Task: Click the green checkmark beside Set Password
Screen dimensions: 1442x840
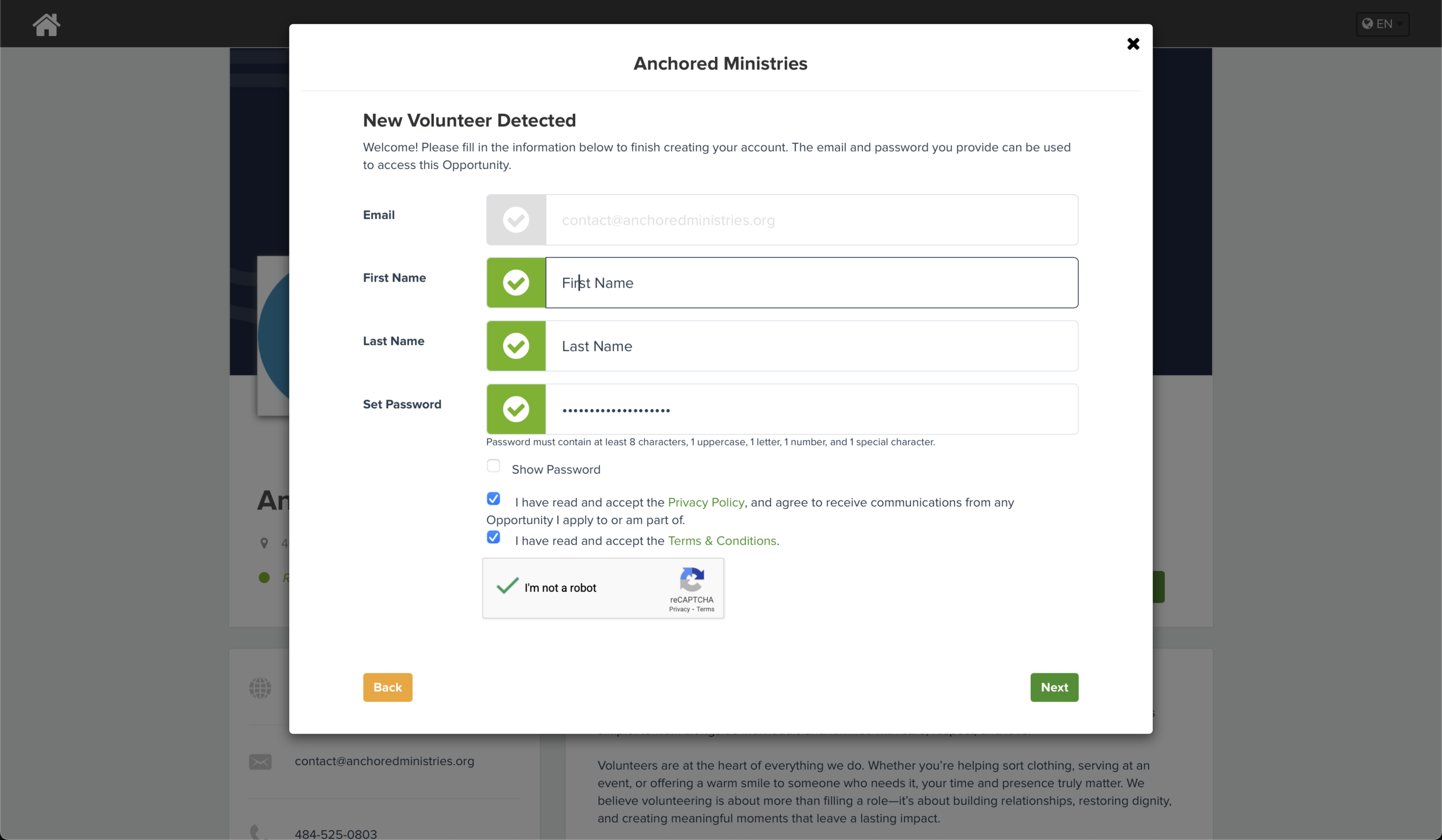Action: tap(515, 409)
